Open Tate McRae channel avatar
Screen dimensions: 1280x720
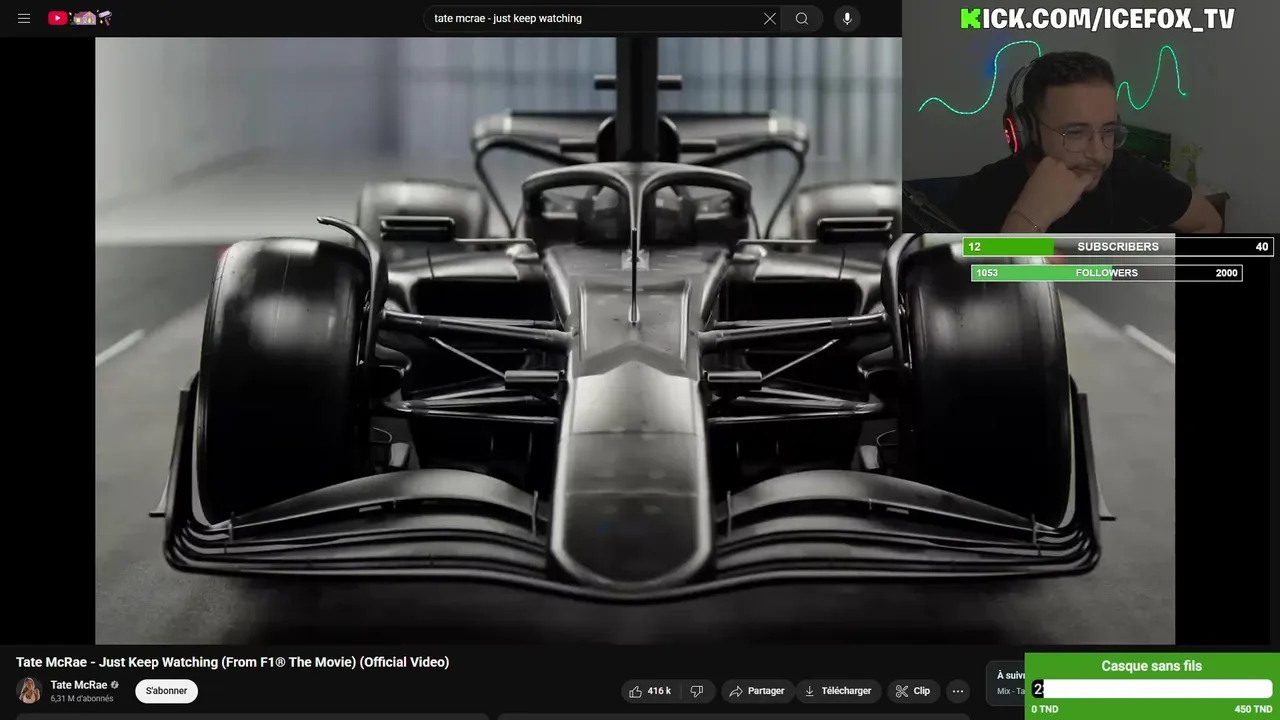[29, 691]
